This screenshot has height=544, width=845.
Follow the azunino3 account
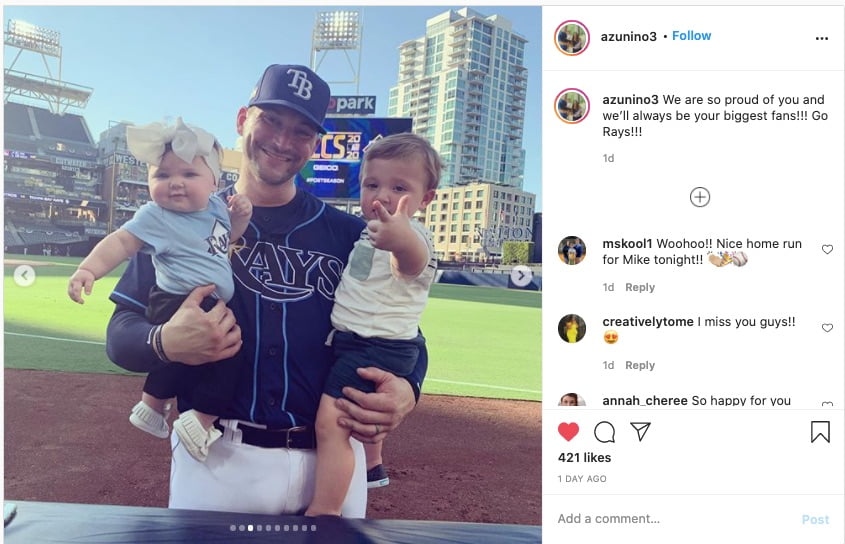pos(691,36)
